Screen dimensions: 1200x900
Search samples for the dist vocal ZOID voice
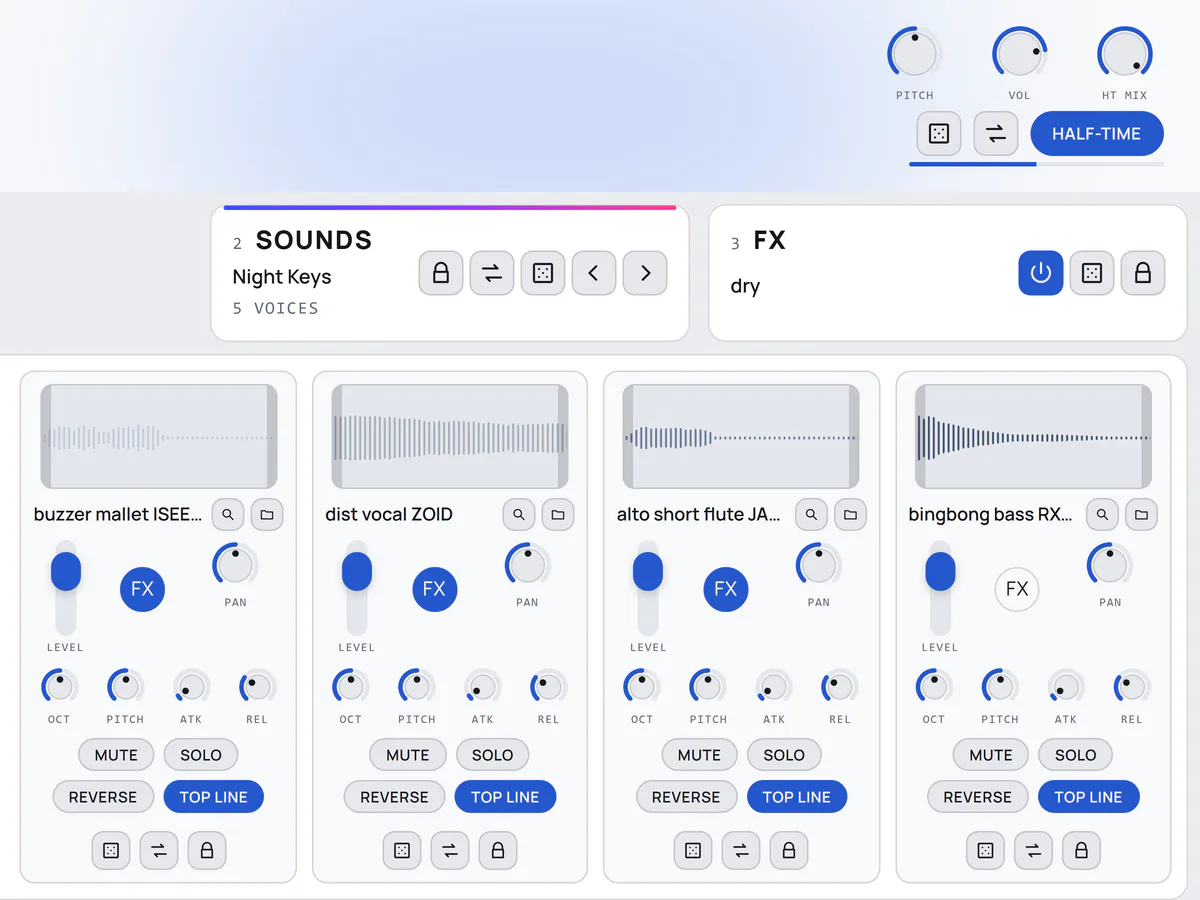(519, 515)
